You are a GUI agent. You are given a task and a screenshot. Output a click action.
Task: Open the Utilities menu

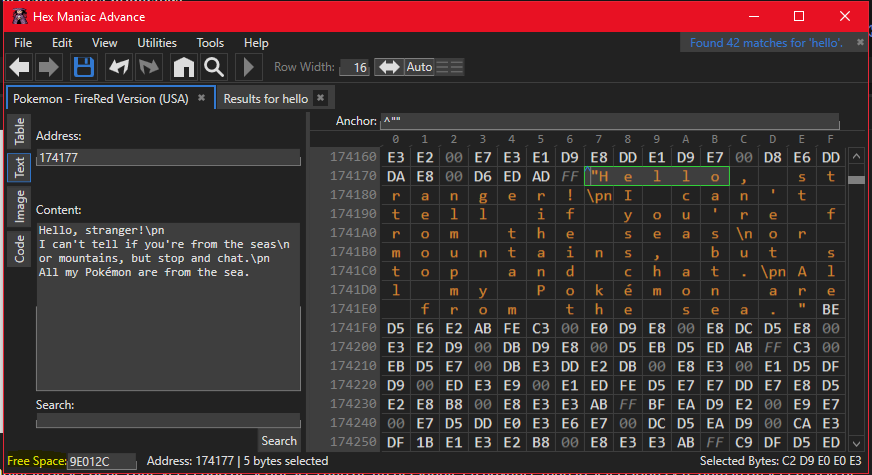pos(157,43)
